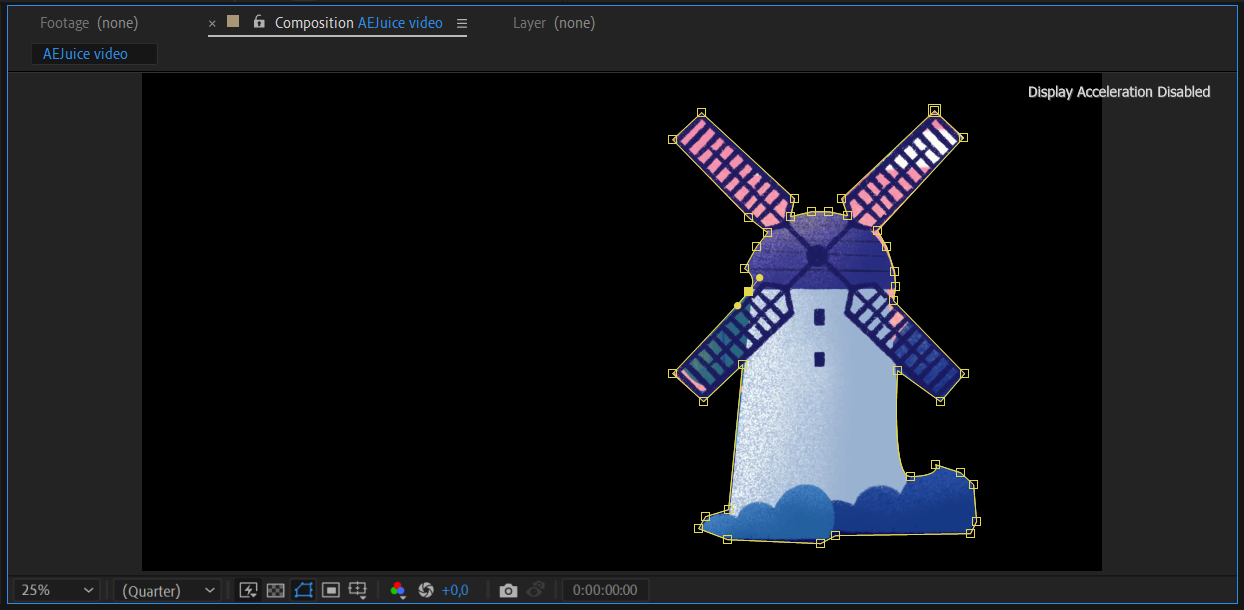Open grid and guide options icon

pos(358,590)
